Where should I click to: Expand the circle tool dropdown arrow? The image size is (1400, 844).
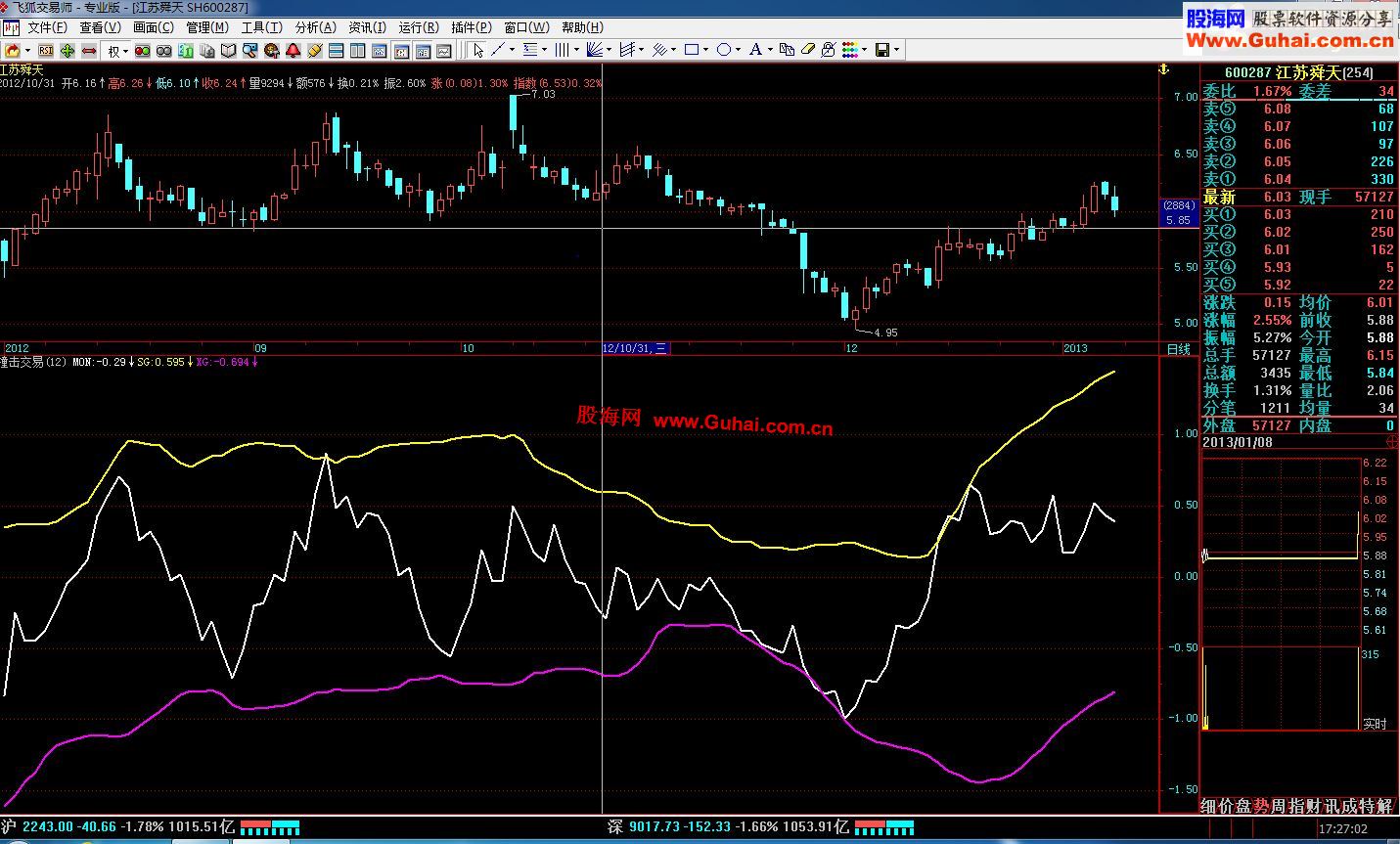(739, 50)
